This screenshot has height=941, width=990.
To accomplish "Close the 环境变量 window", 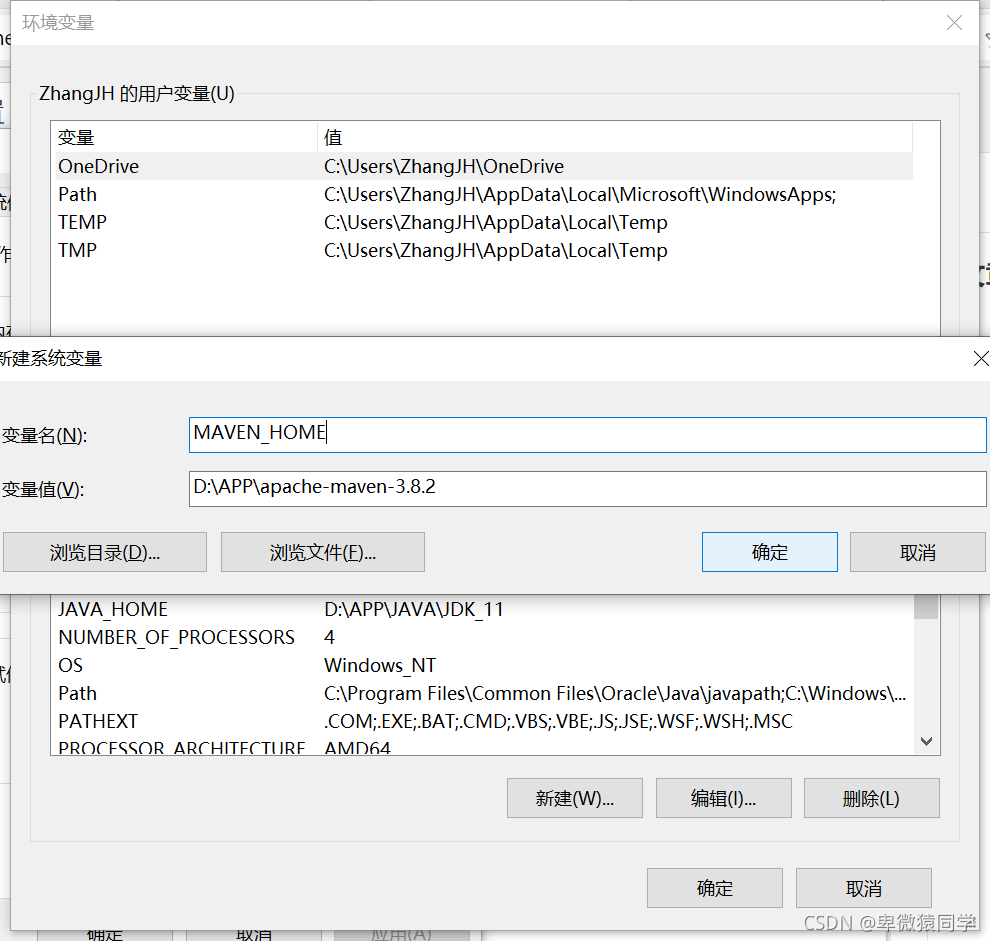I will 954,23.
